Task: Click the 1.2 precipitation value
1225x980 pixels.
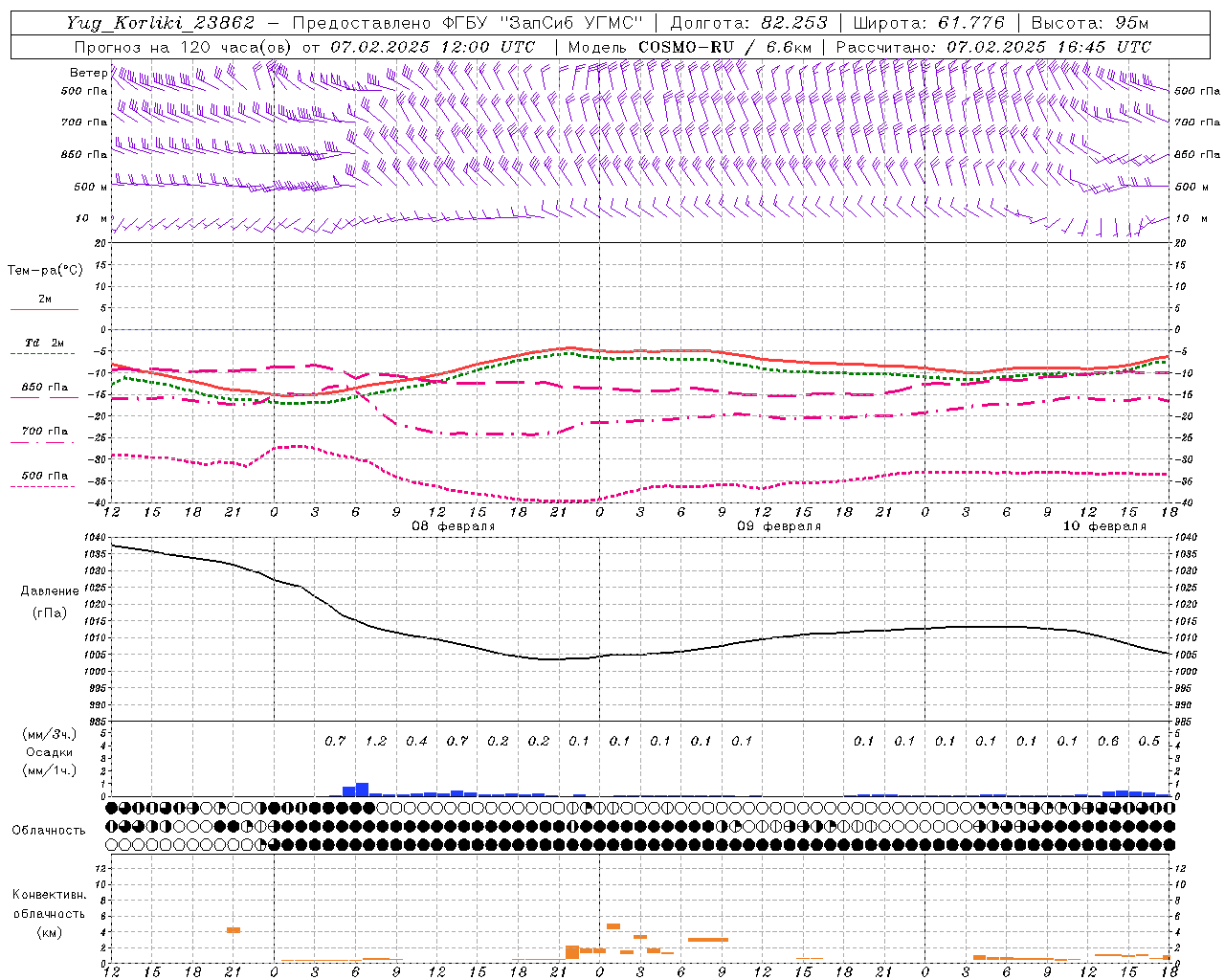Action: (376, 741)
